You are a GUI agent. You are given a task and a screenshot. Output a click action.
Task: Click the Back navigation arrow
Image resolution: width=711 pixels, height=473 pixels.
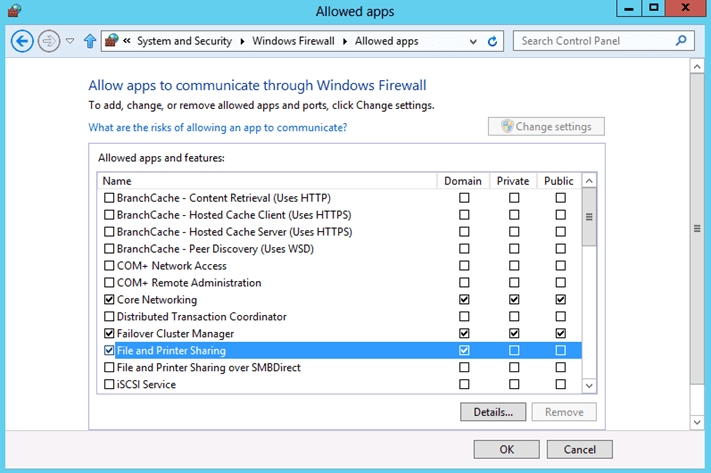pos(22,41)
